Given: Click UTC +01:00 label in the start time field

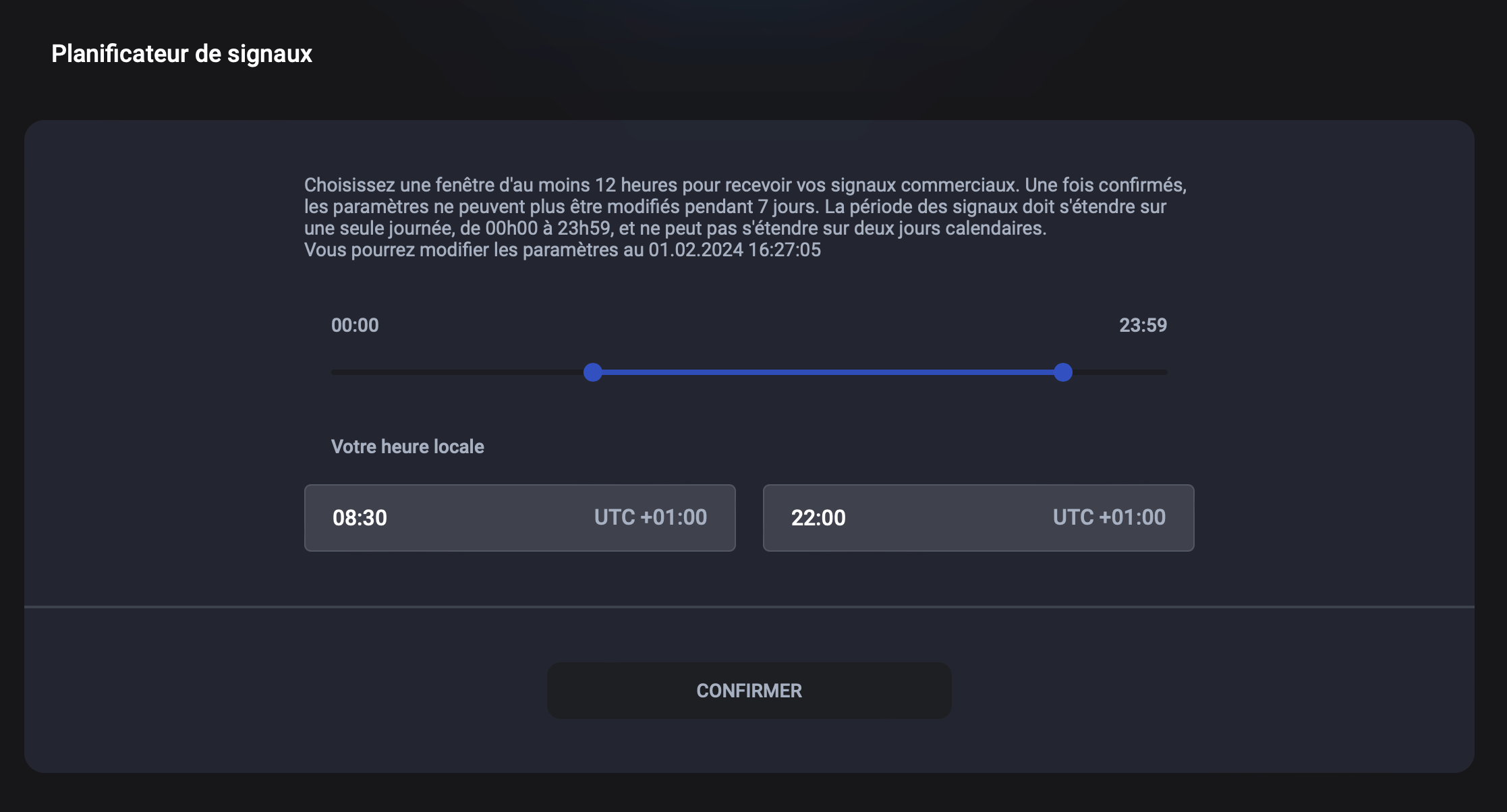Looking at the screenshot, I should pos(650,517).
